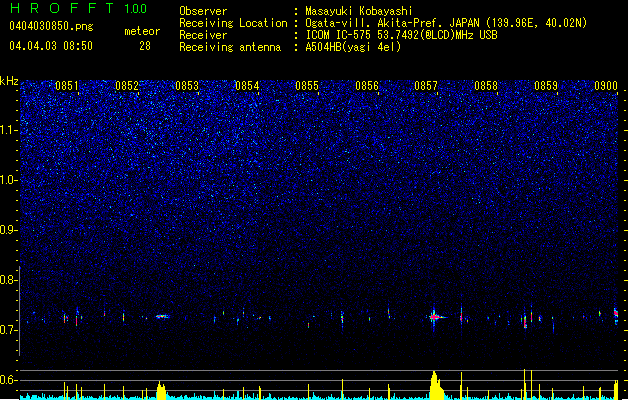Click the date stamp 04.04.03 08:50

point(51,46)
